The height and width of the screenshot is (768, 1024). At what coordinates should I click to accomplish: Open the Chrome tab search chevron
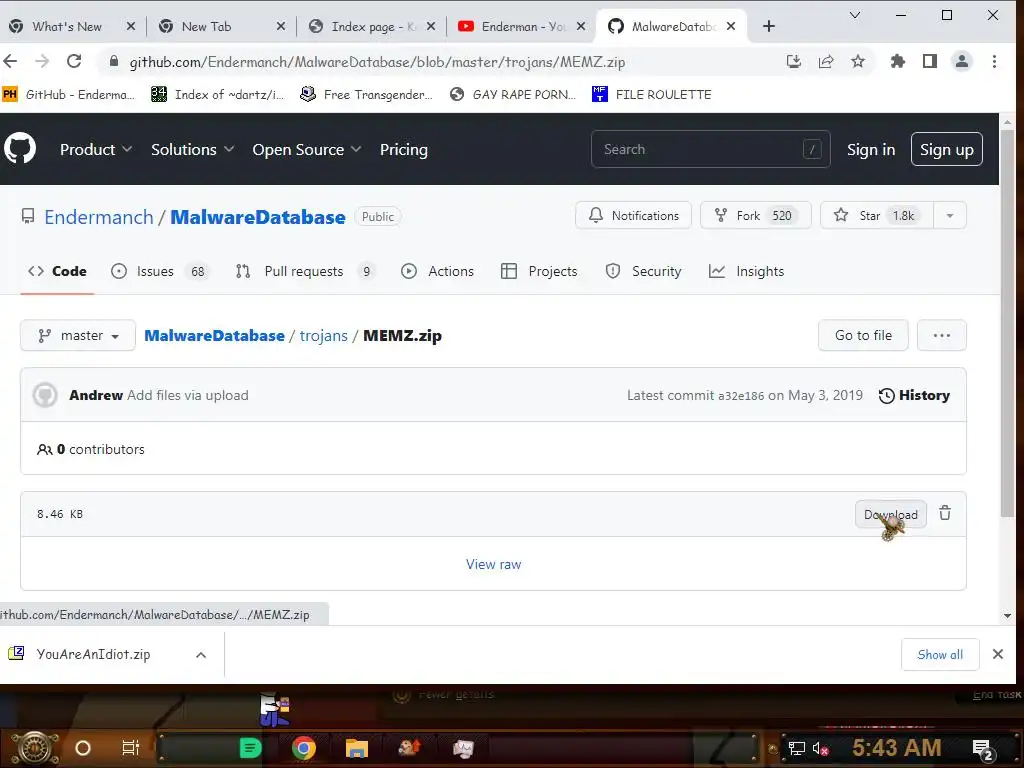tap(854, 15)
